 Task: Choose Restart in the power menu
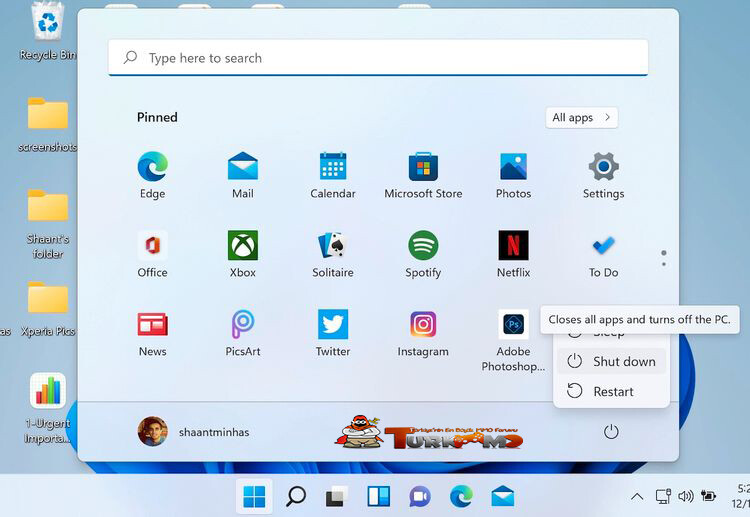coord(611,391)
